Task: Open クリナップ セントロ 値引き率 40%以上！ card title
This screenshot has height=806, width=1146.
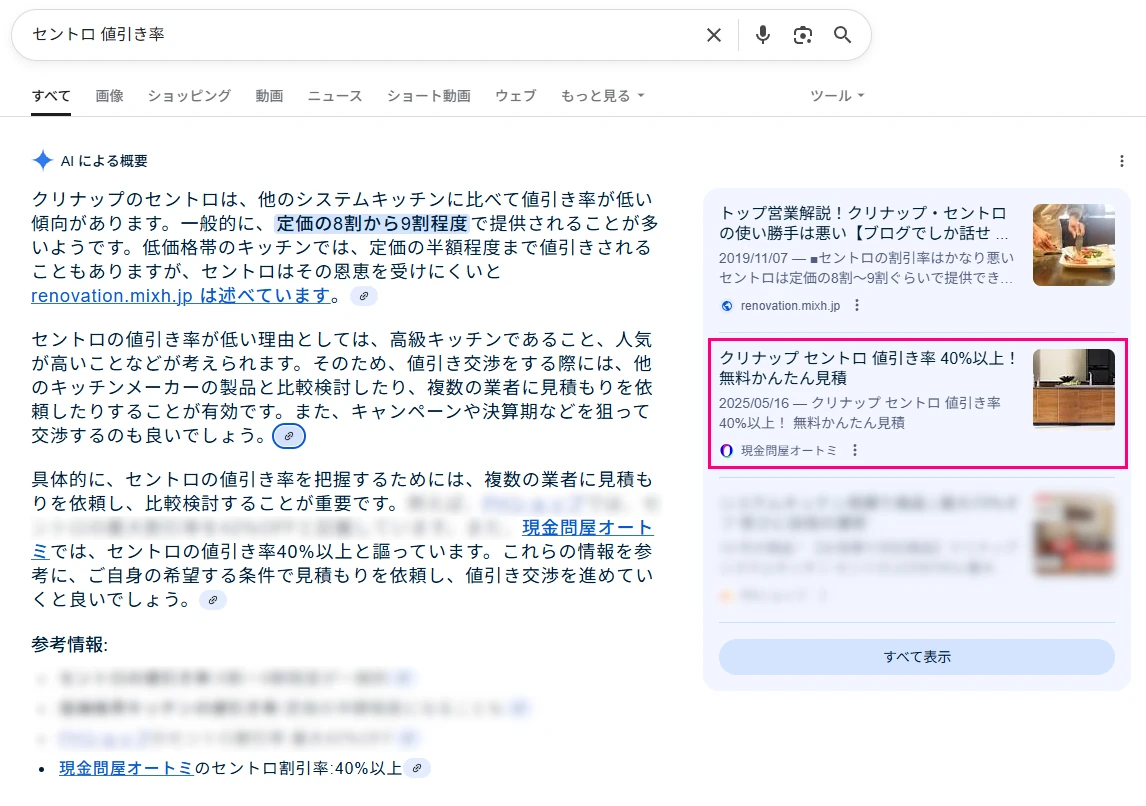Action: pyautogui.click(x=868, y=368)
